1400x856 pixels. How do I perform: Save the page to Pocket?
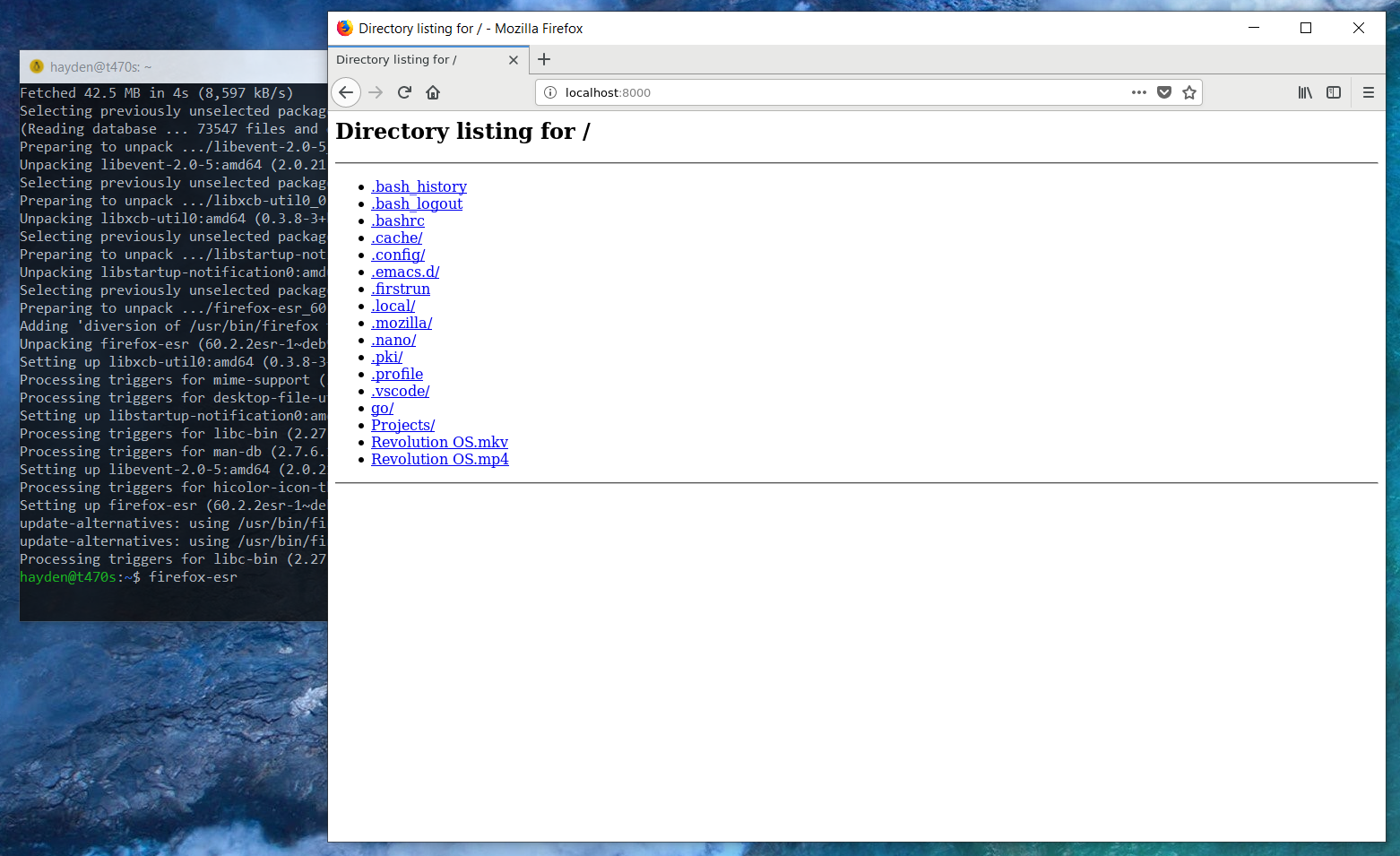pyautogui.click(x=1164, y=91)
